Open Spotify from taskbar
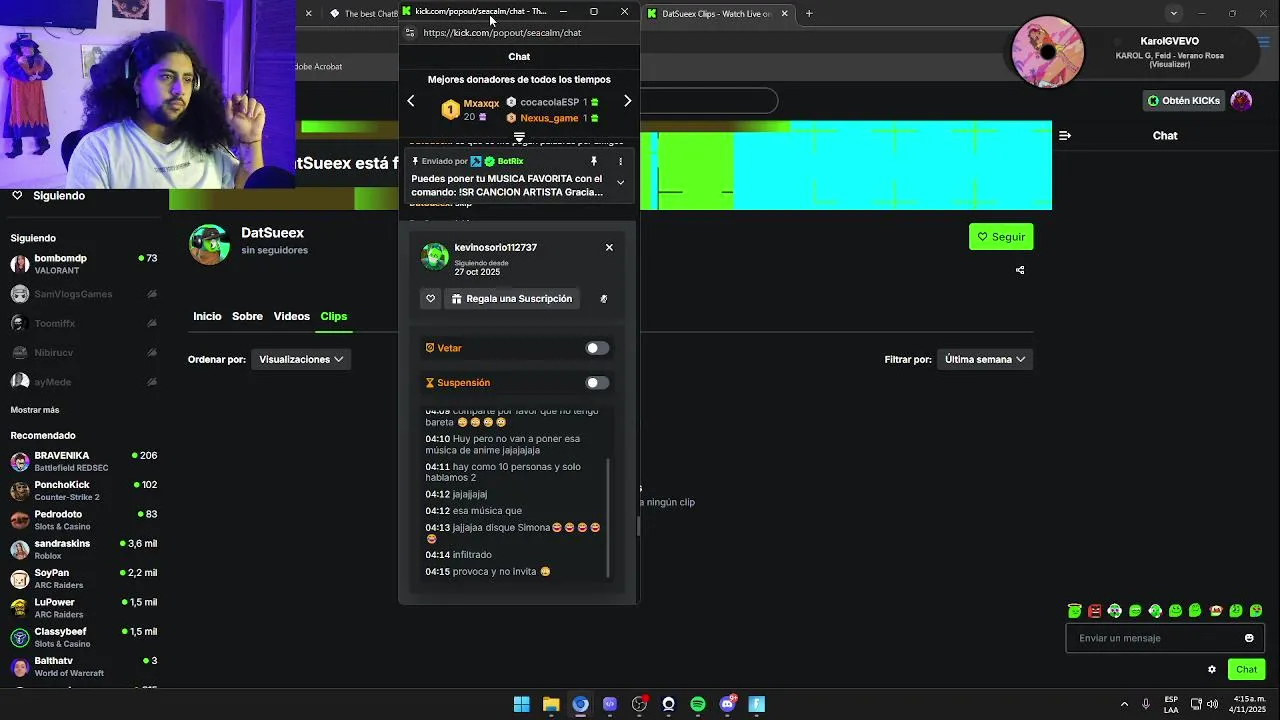This screenshot has width=1280, height=720. coord(698,704)
